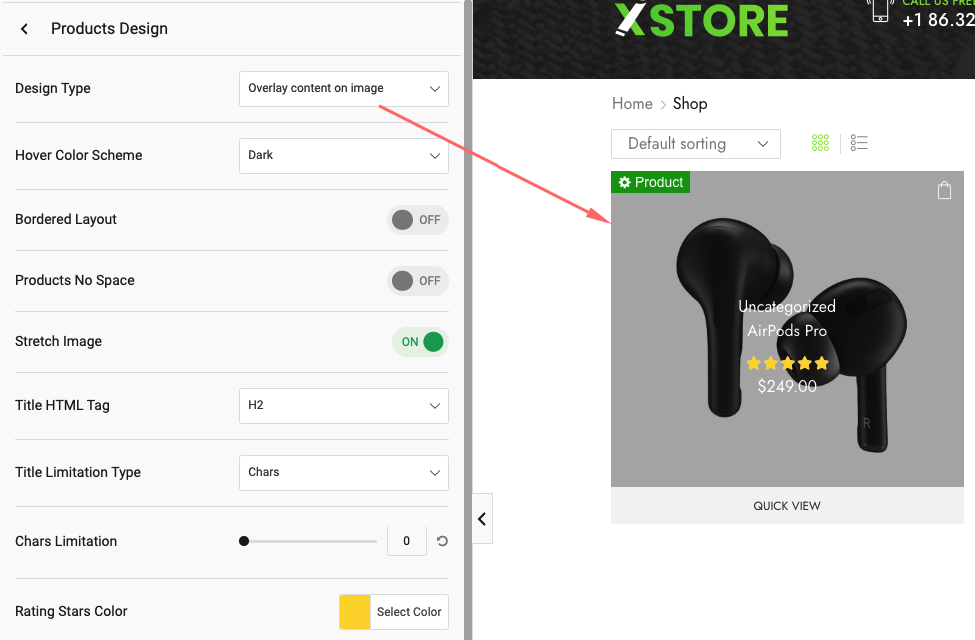Open the Hover Color Scheme dropdown
975x640 pixels.
344,155
